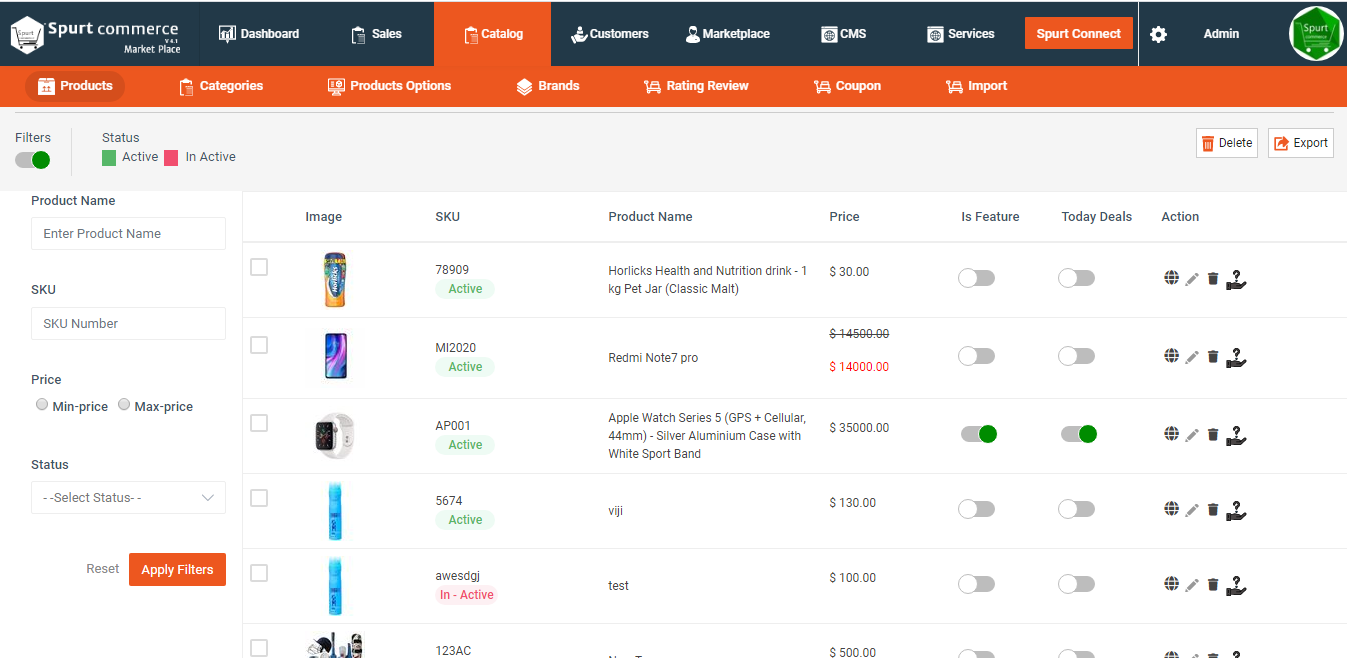This screenshot has width=1347, height=658.
Task: Focus the Enter Product Name field
Action: click(128, 234)
